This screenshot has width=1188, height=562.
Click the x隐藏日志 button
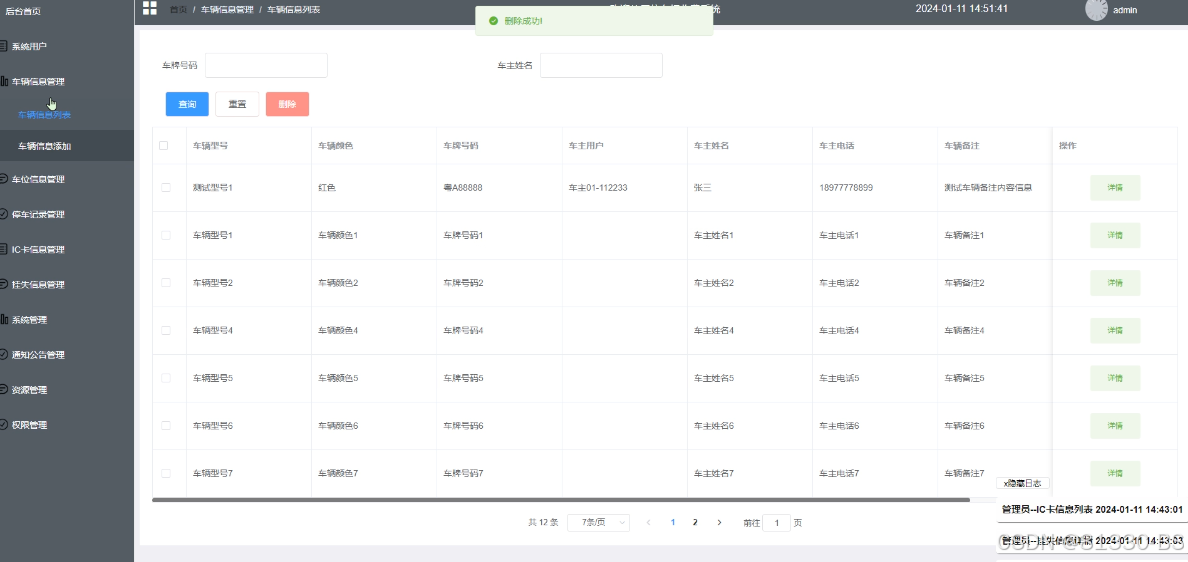(x=1023, y=483)
